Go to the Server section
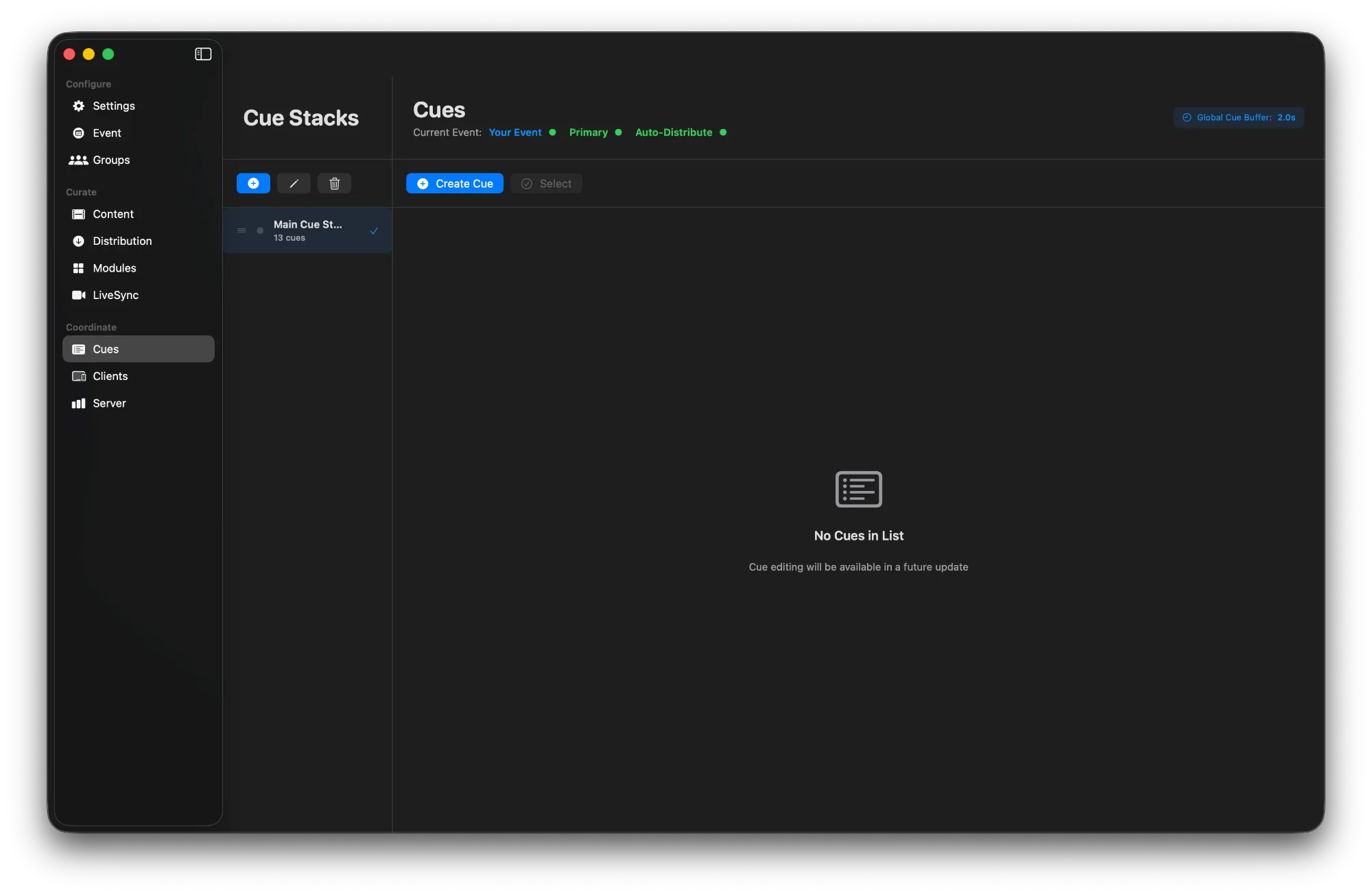Image resolution: width=1372 pixels, height=895 pixels. (109, 403)
